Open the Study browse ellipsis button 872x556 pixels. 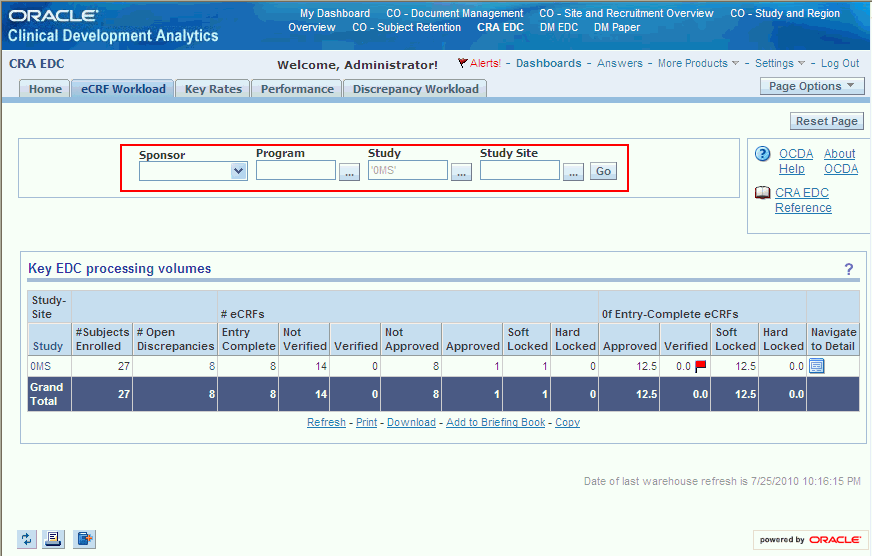click(461, 172)
